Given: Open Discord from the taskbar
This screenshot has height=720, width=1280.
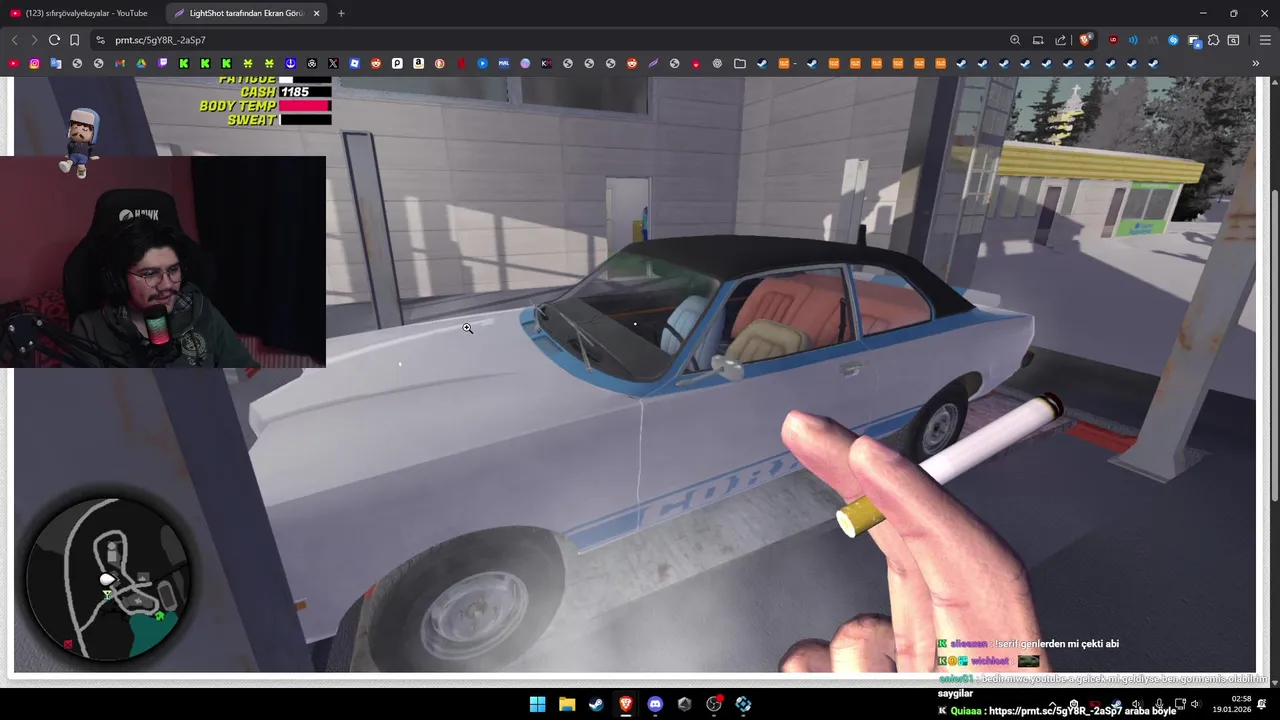Looking at the screenshot, I should click(655, 704).
